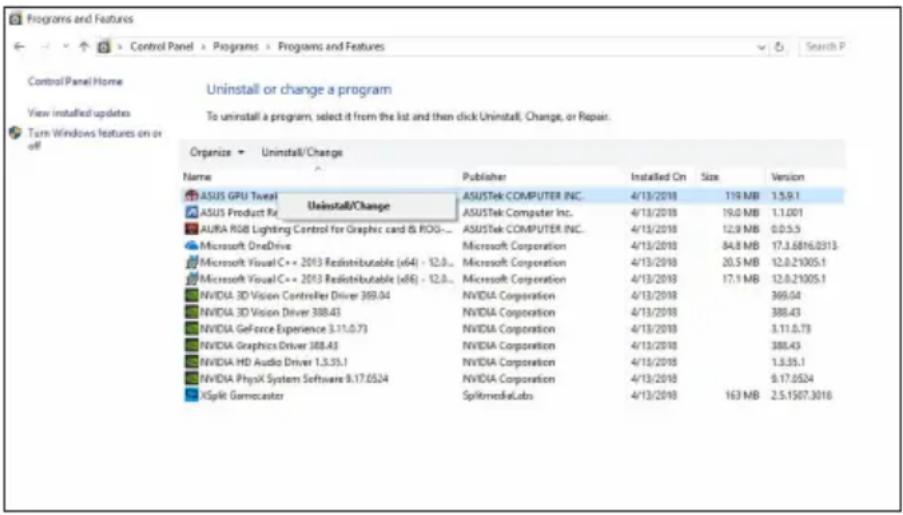Select the Microsoft OneDrive row
The image size is (903, 515).
coord(514,245)
